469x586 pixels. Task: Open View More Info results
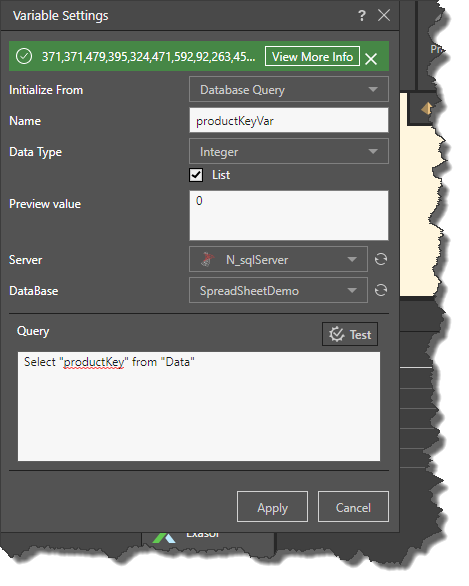coord(312,56)
